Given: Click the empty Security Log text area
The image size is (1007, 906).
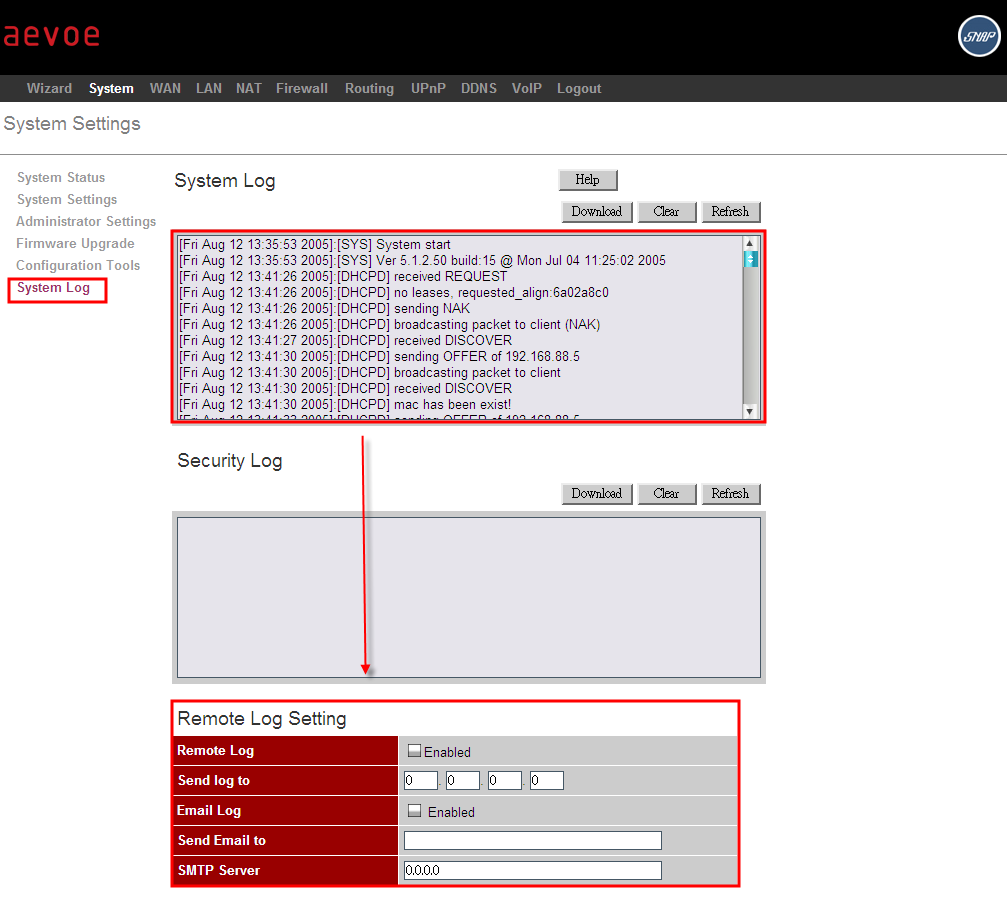Looking at the screenshot, I should 469,597.
